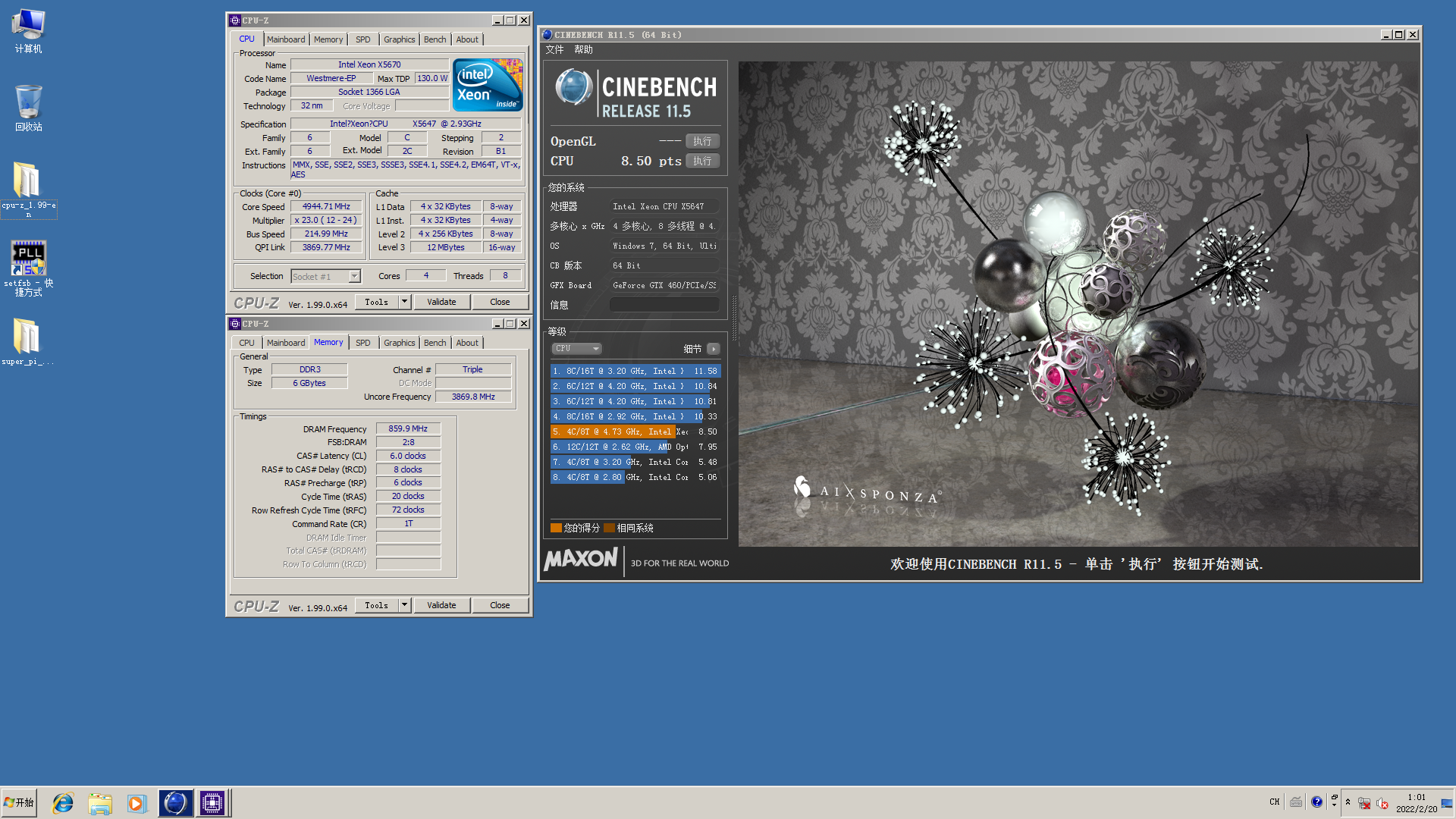Switch to SPD tab in upper CPU-Z window

(363, 39)
